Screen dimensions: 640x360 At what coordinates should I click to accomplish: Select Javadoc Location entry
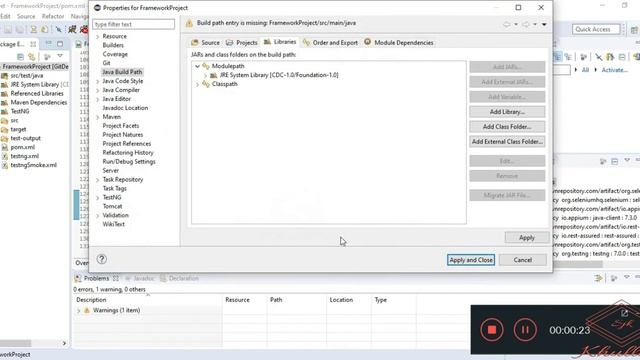pos(125,108)
